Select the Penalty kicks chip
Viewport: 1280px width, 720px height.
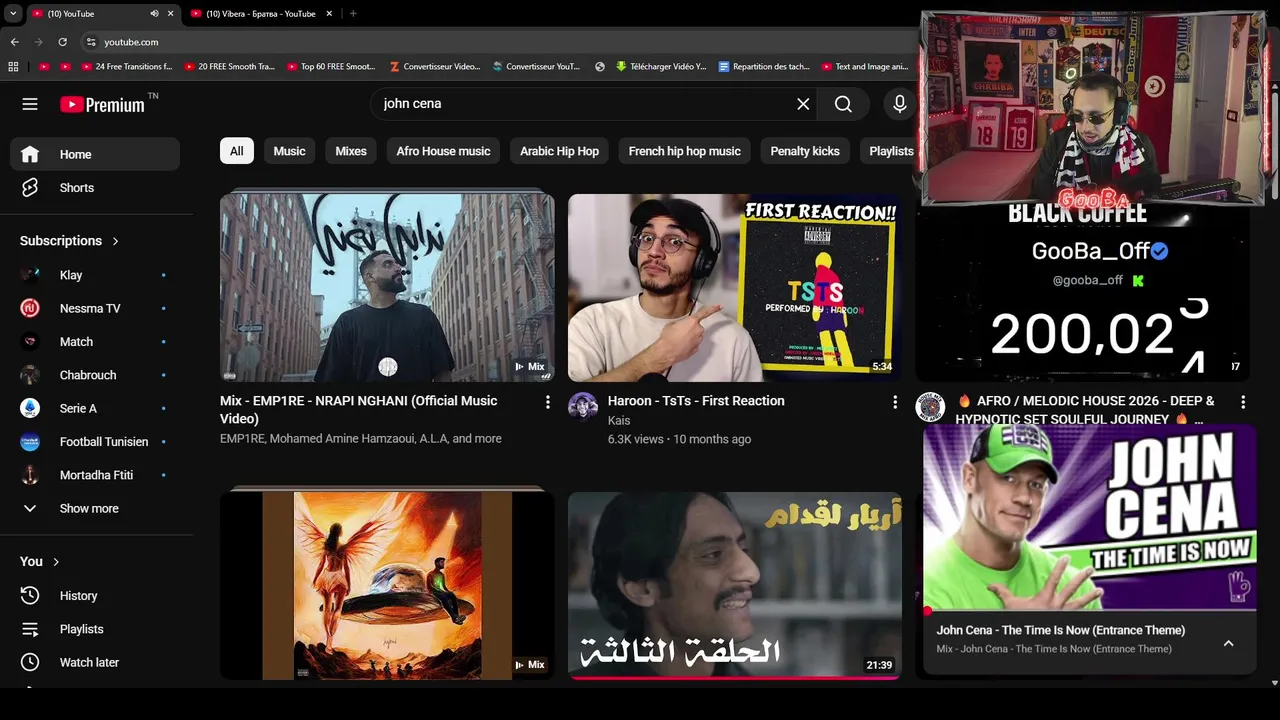[x=805, y=151]
